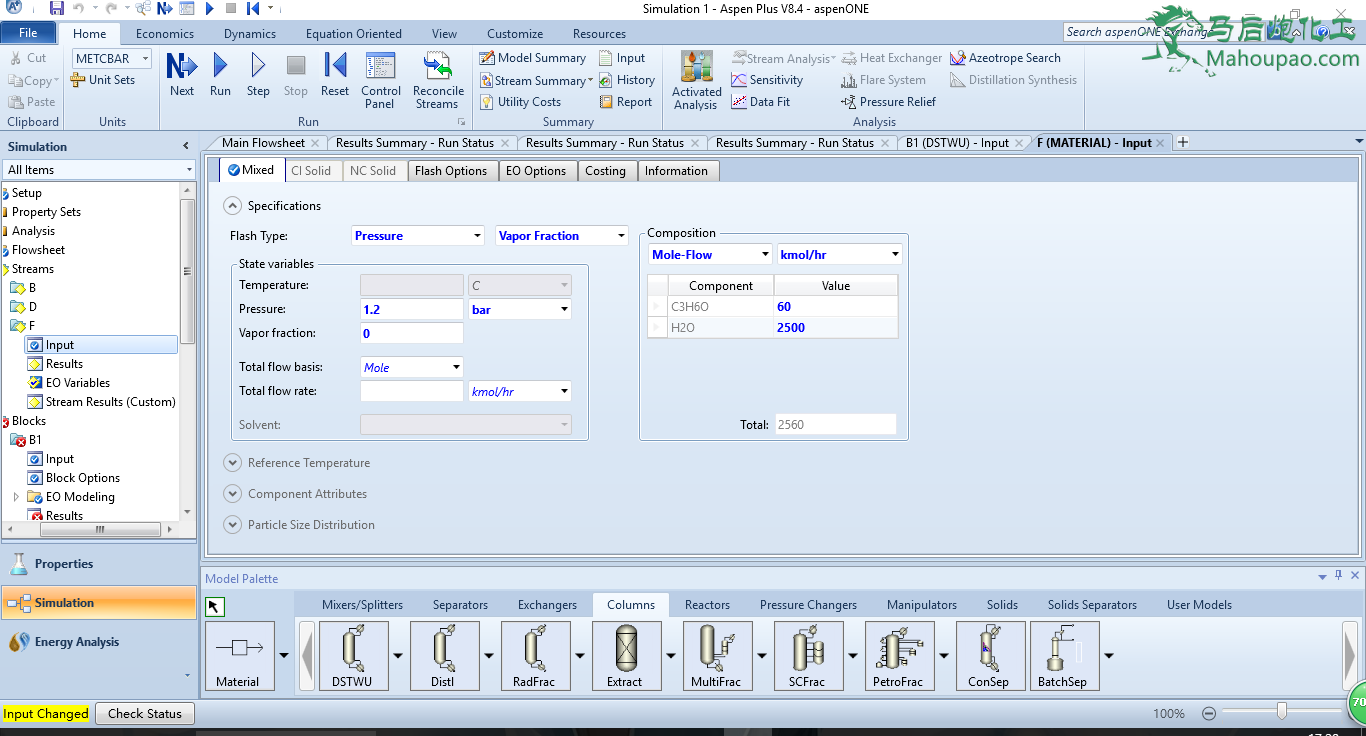Expand Particle Size Distribution section

click(x=232, y=525)
